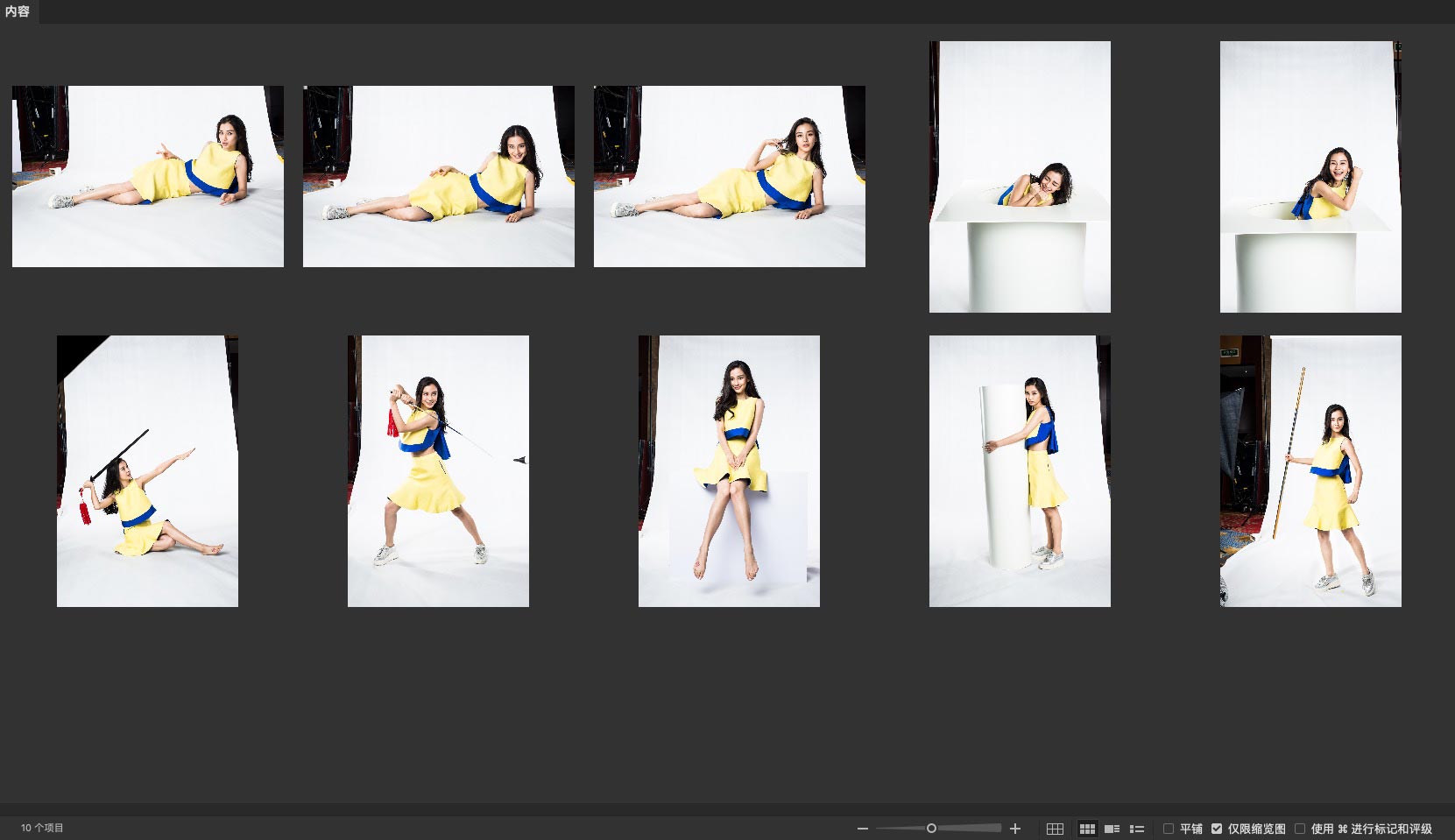Select third reclining photo, hand touching hair
Image resolution: width=1455 pixels, height=840 pixels.
[730, 176]
